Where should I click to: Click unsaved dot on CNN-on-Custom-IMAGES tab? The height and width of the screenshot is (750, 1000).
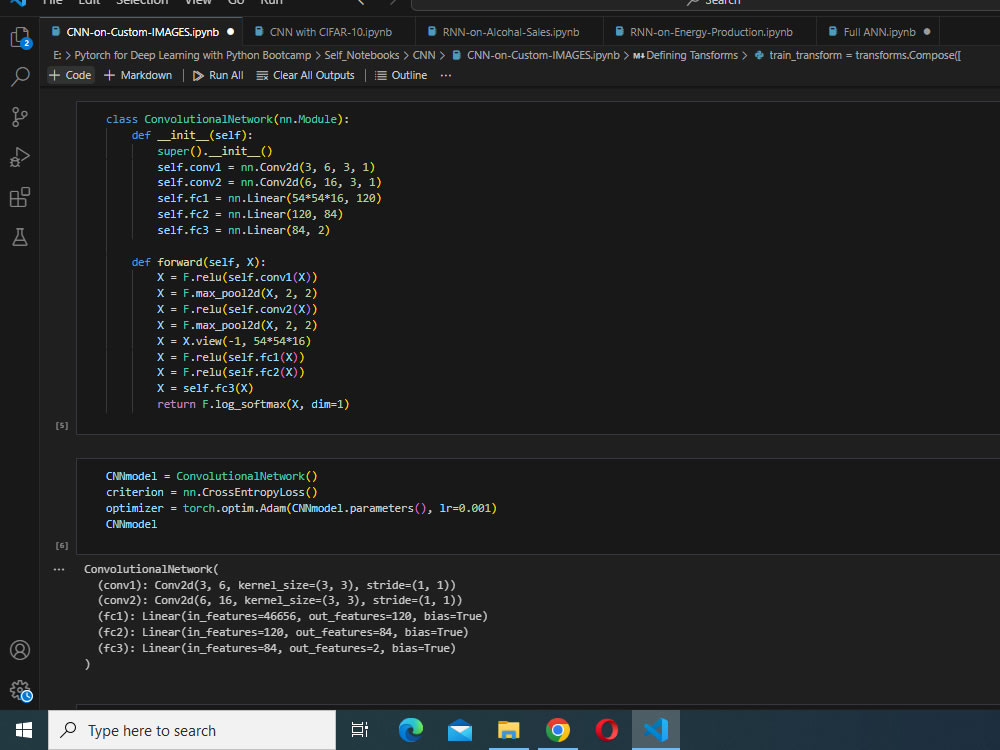click(230, 32)
